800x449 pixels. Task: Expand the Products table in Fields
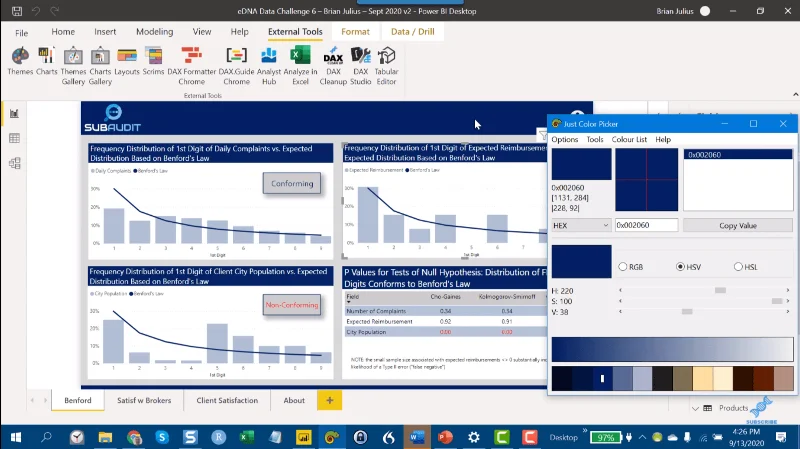tap(695, 408)
